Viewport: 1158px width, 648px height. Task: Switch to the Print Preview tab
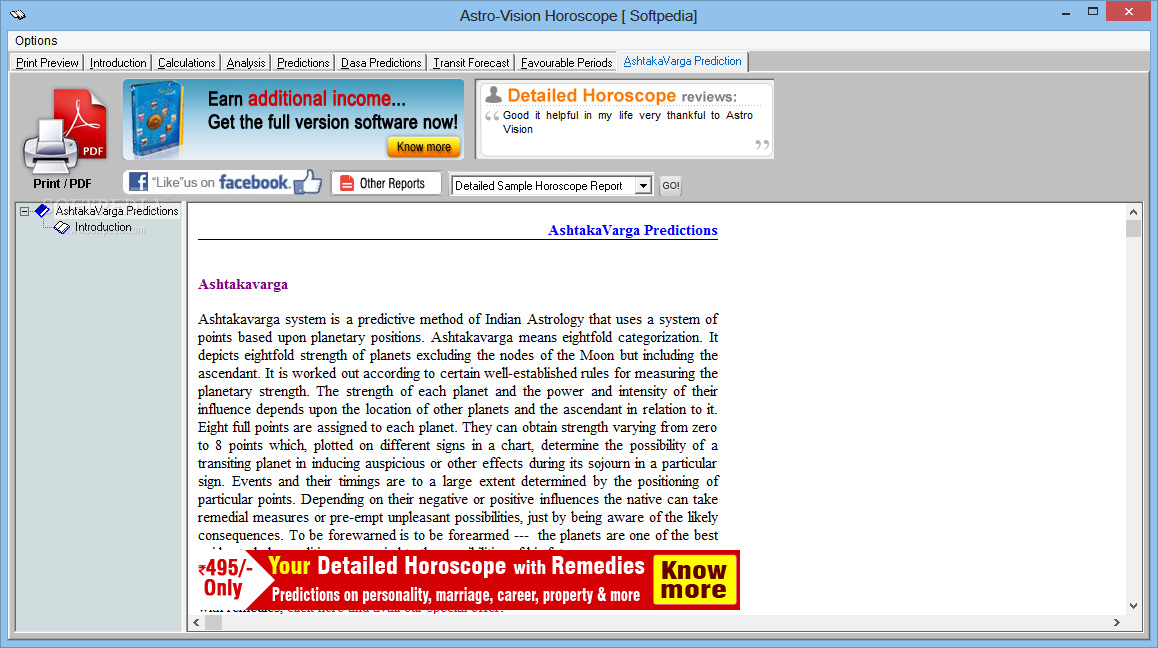click(47, 63)
